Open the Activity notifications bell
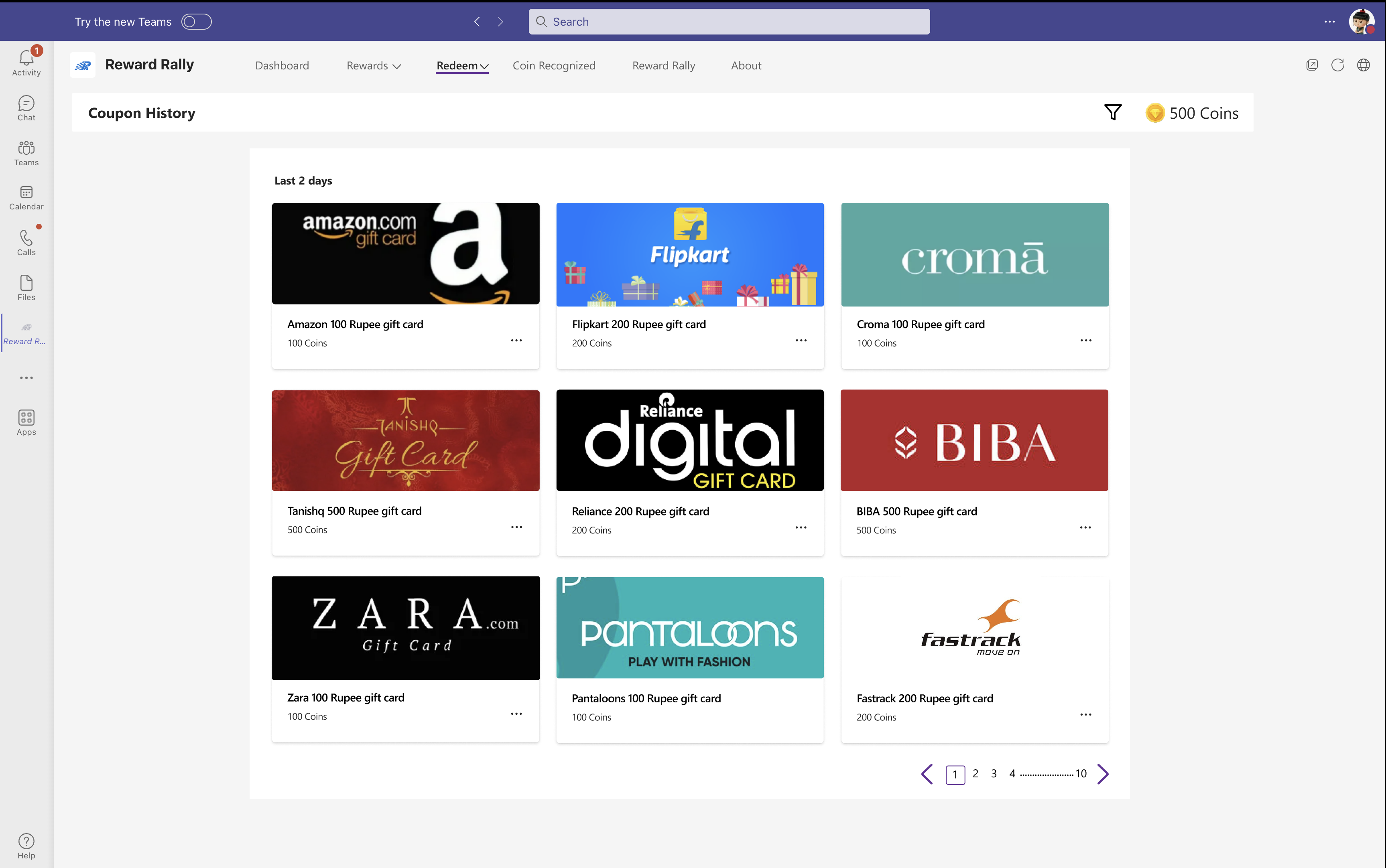The width and height of the screenshot is (1386, 868). [x=26, y=62]
